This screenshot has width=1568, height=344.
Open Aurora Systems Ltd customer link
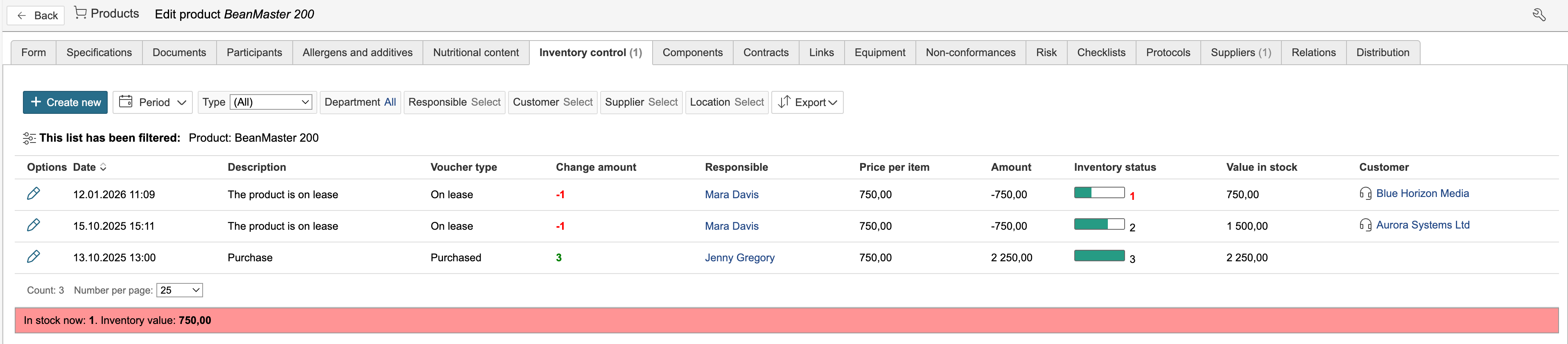pos(1423,225)
